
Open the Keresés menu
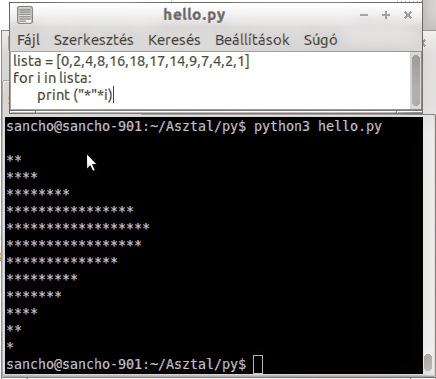pos(174,40)
